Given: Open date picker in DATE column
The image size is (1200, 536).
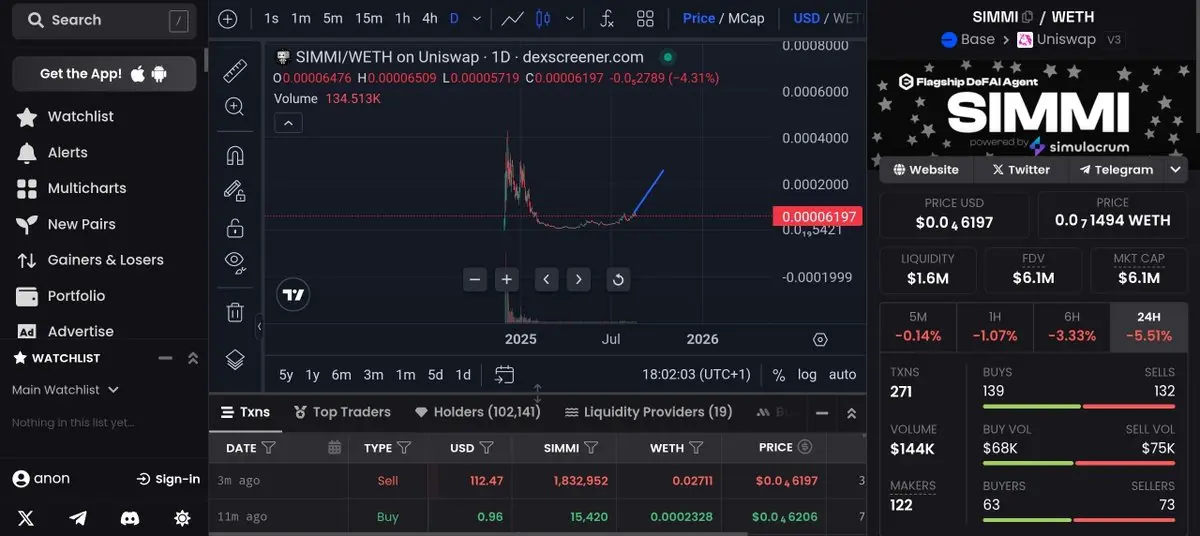Looking at the screenshot, I should coord(334,448).
